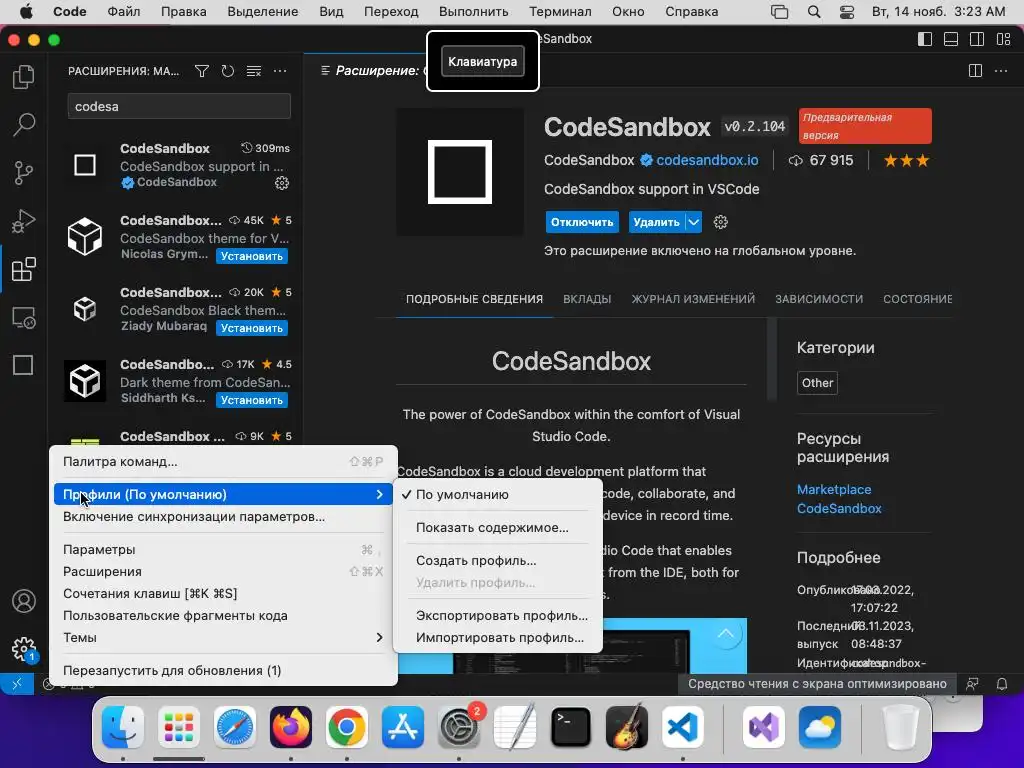Viewport: 1024px width, 768px height.
Task: Select the По умолчанию profile
Action: (497, 494)
